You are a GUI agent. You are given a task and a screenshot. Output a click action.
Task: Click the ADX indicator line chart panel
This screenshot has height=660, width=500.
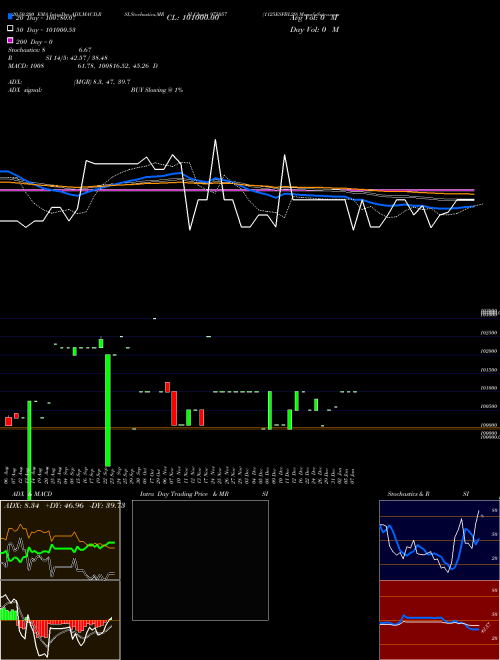[x=60, y=540]
